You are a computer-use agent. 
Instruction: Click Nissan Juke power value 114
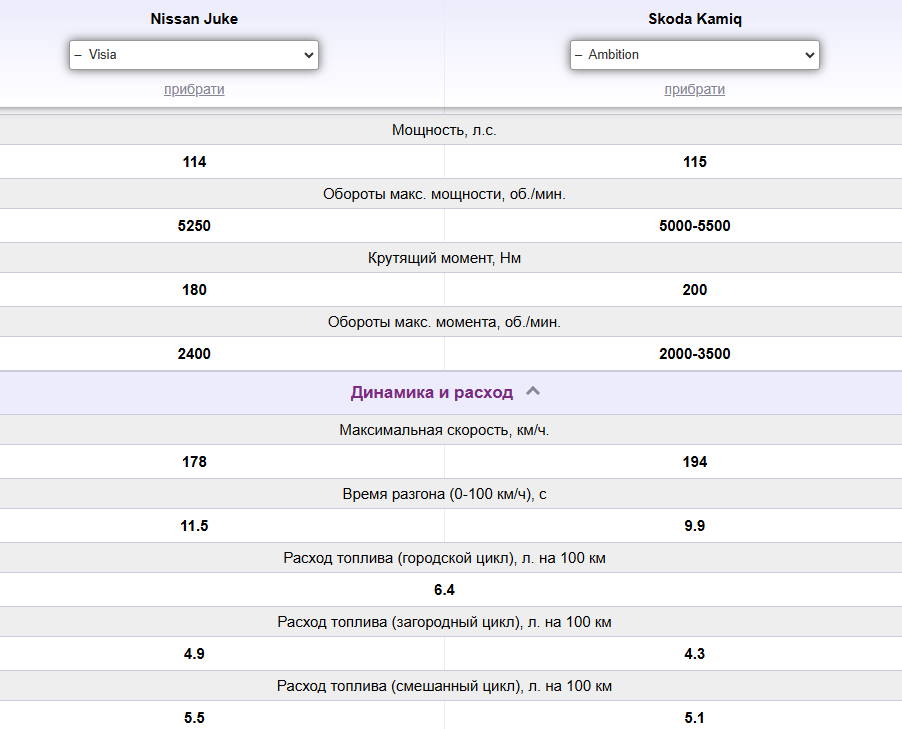(x=194, y=162)
